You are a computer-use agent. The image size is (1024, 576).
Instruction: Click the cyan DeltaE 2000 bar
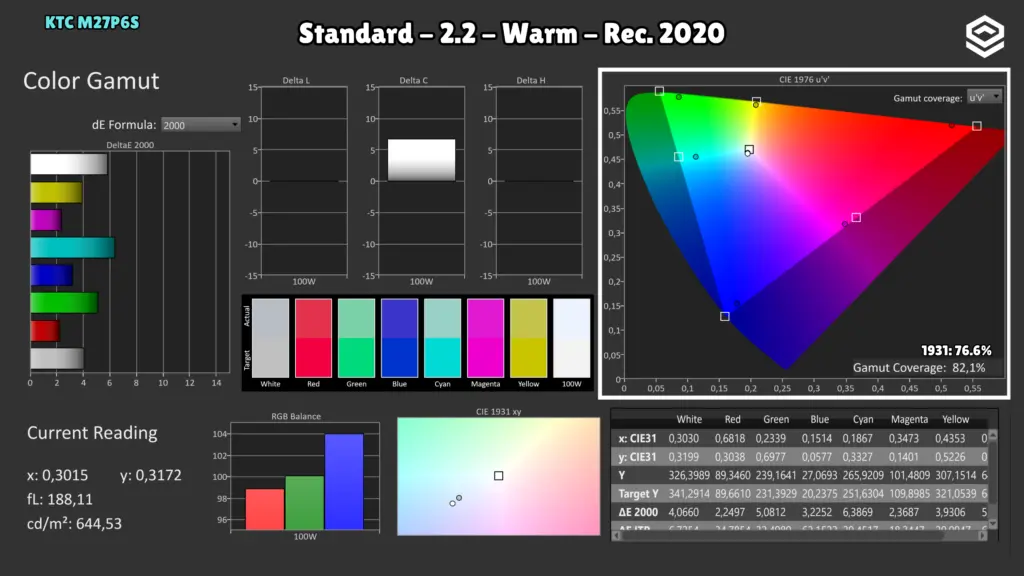point(72,248)
